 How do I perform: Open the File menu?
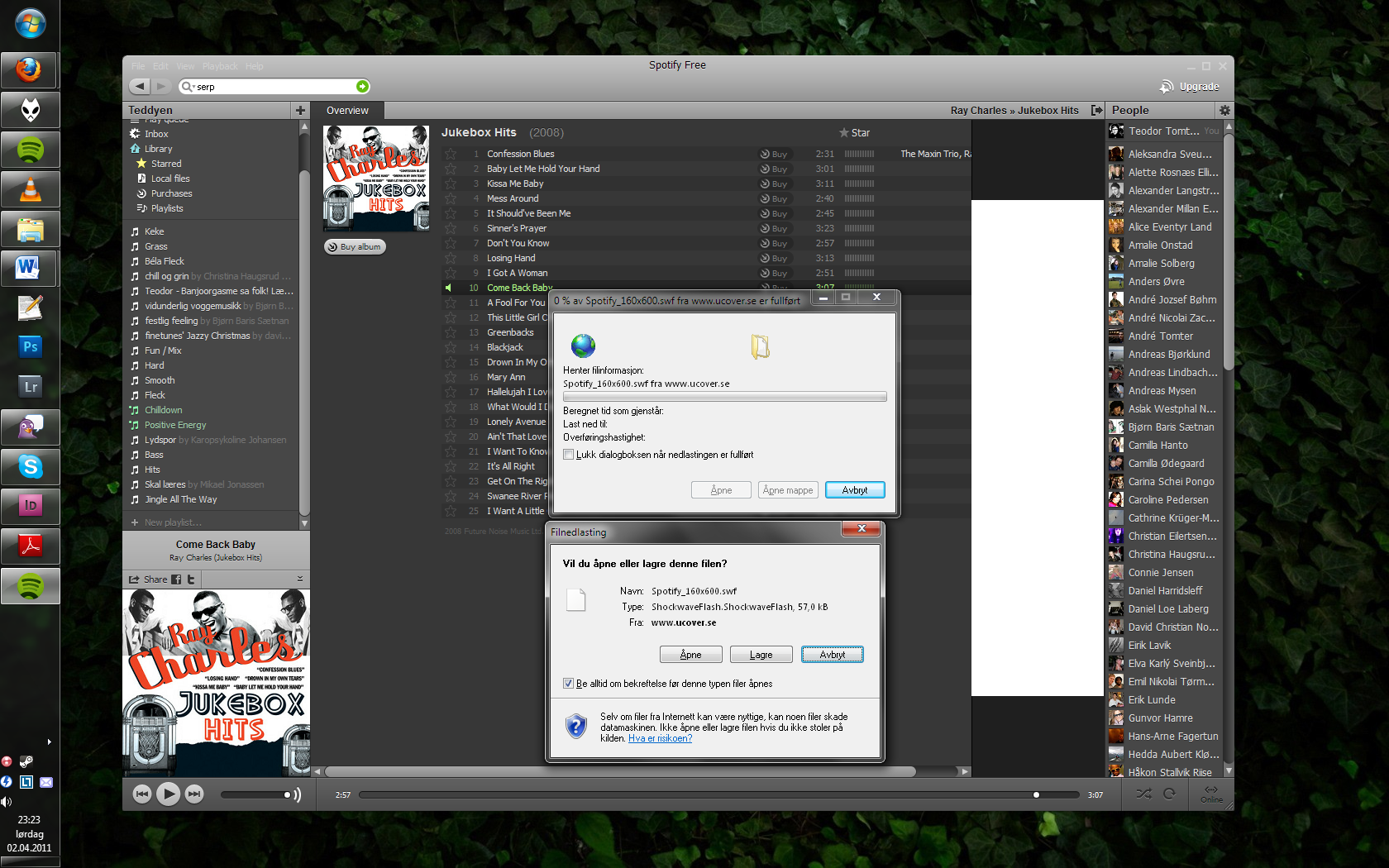138,66
